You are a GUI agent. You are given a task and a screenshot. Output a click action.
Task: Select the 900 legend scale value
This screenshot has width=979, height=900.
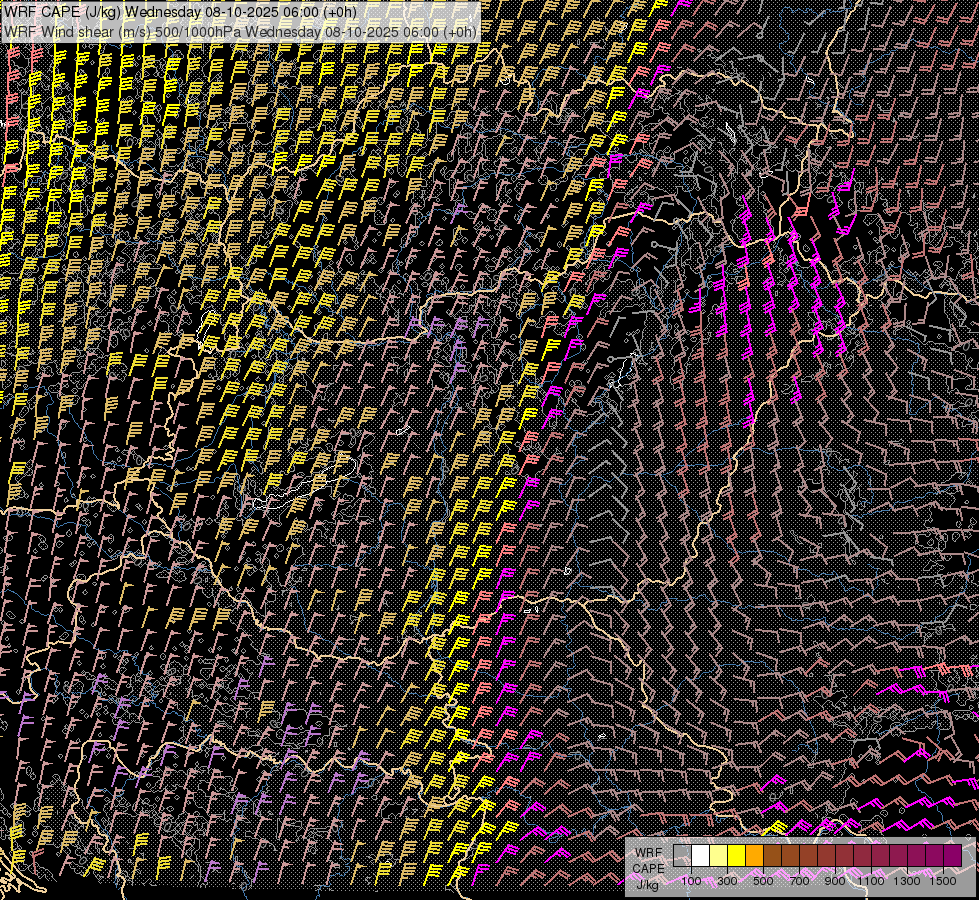pos(835,881)
